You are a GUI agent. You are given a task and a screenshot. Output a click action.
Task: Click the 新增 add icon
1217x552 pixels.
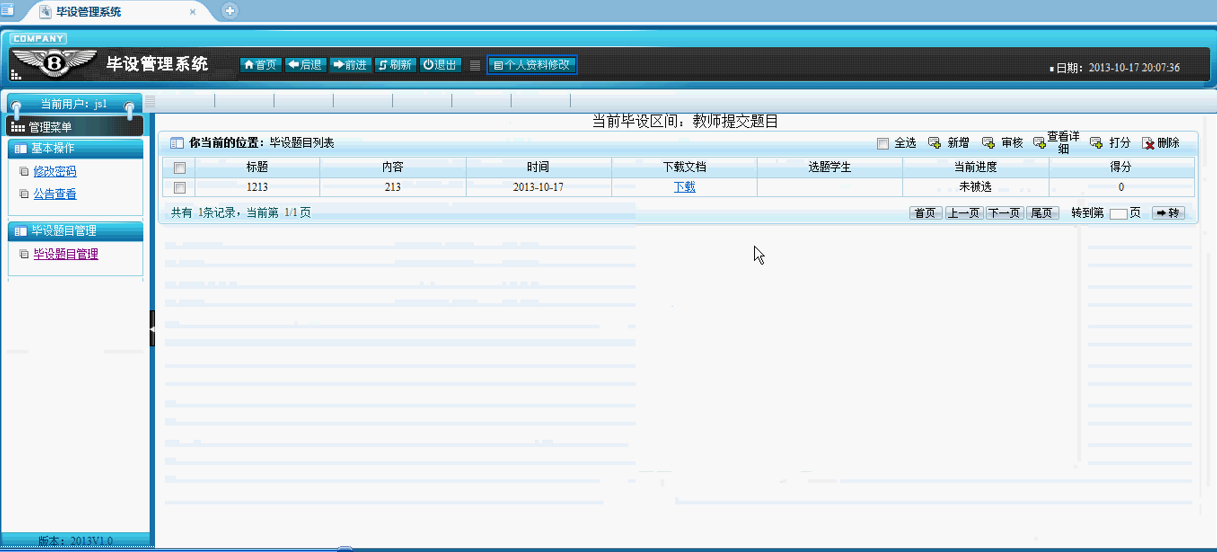click(934, 143)
